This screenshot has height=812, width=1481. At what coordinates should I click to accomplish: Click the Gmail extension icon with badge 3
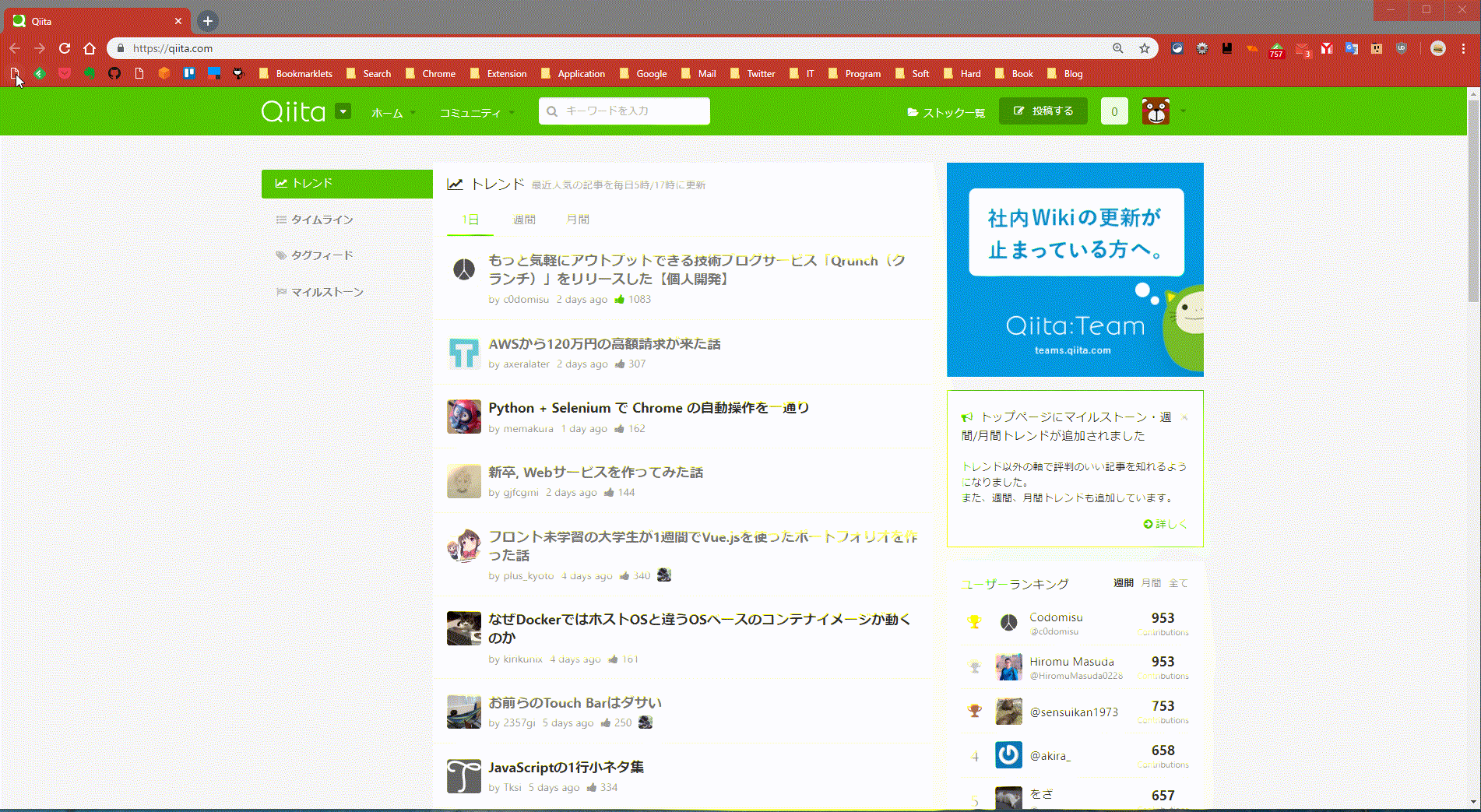click(x=1303, y=49)
